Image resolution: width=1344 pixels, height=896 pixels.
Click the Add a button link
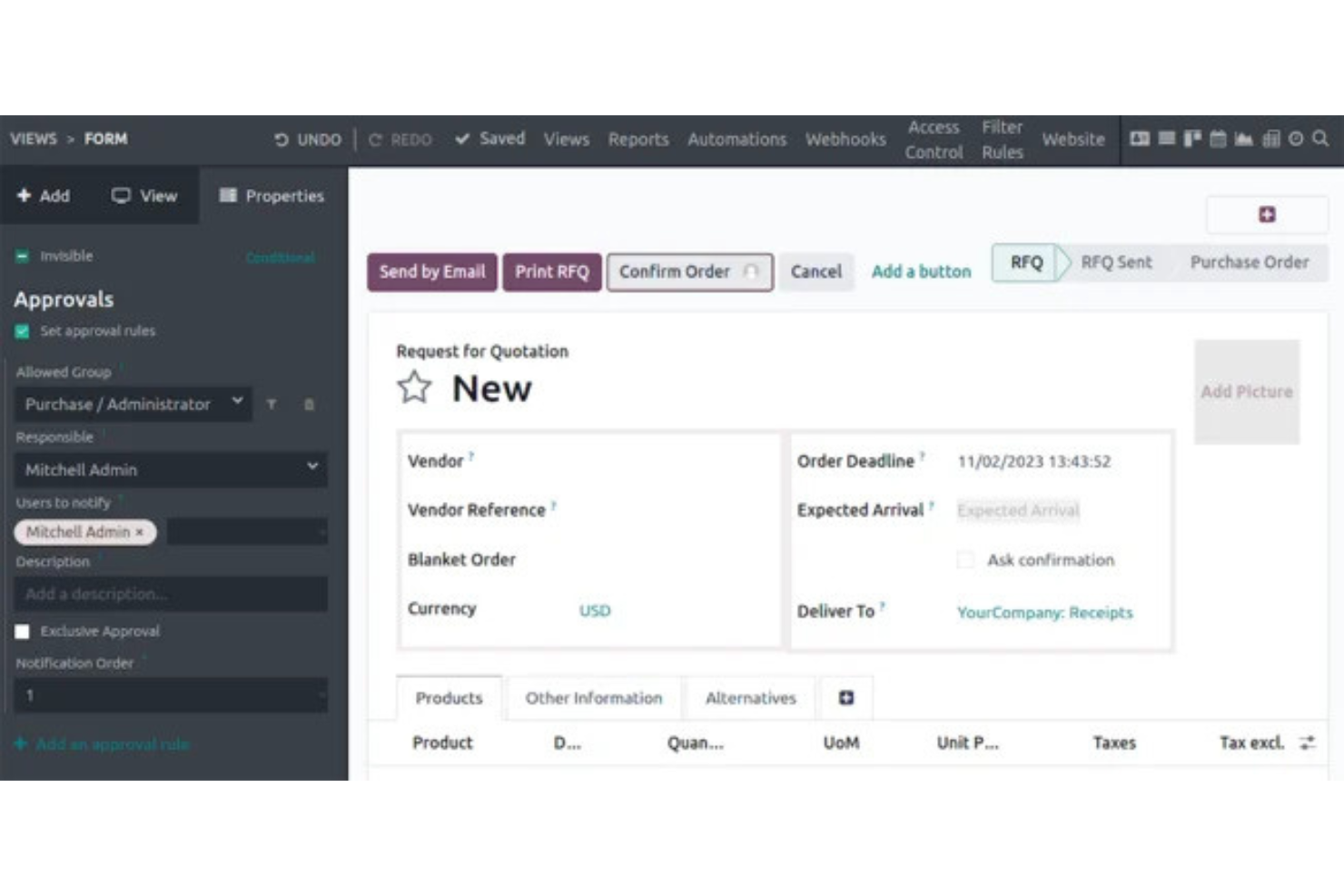[x=921, y=271]
